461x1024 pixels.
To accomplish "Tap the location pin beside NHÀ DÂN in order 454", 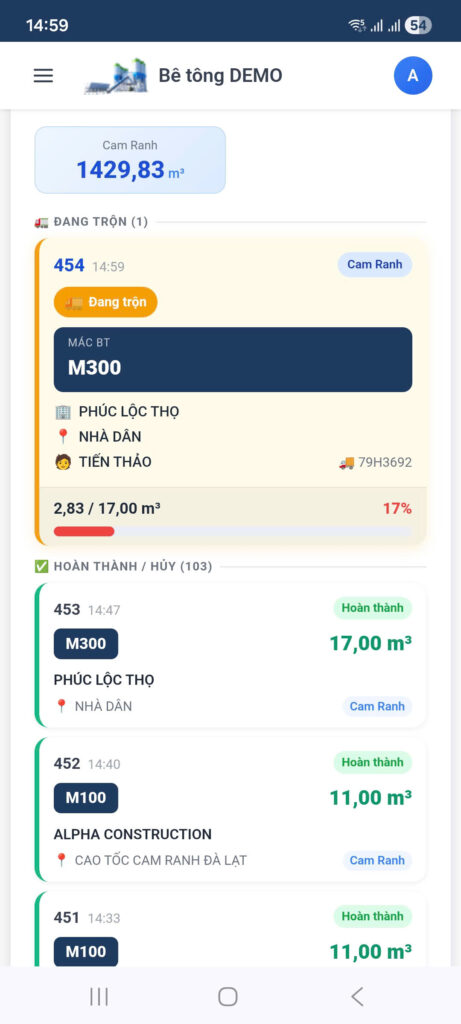I will tap(62, 437).
